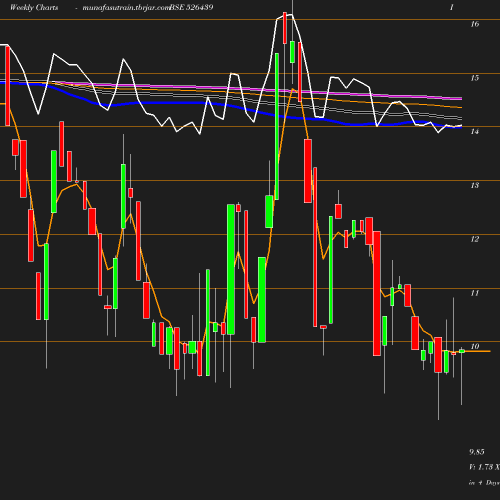Select the price axis label "15"
The width and height of the screenshot is (500, 500).
pyautogui.click(x=475, y=78)
